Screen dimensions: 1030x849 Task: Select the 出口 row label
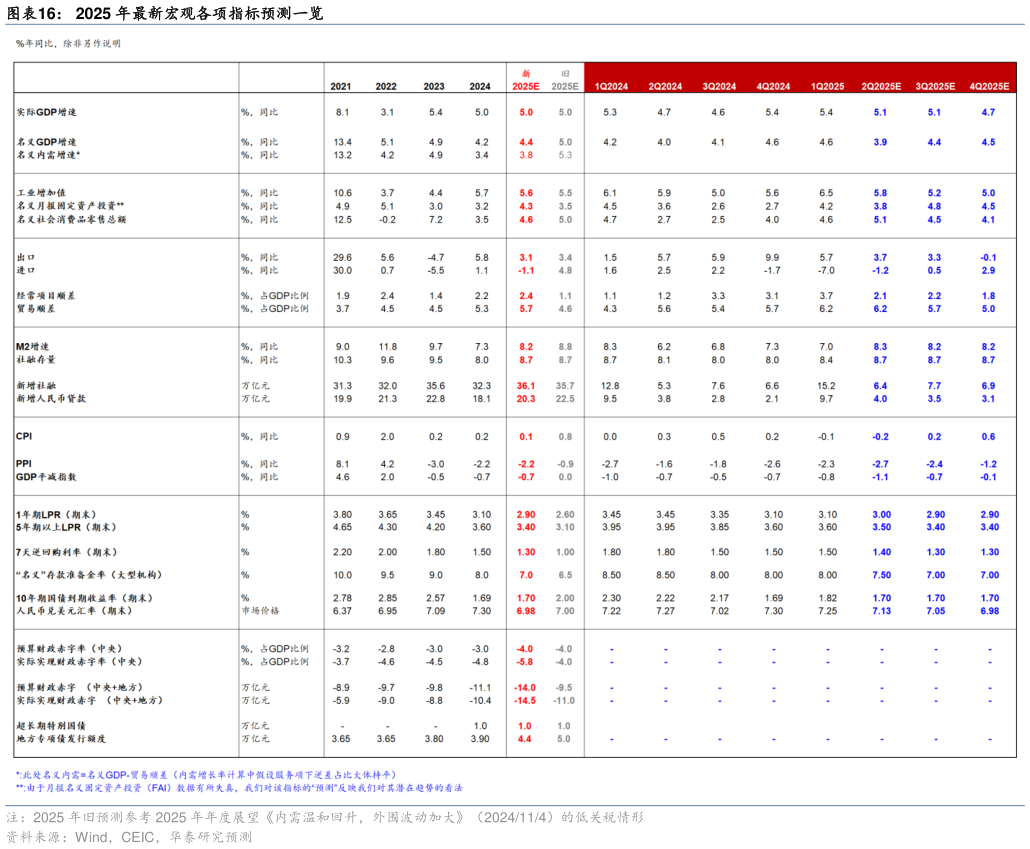pyautogui.click(x=26, y=258)
